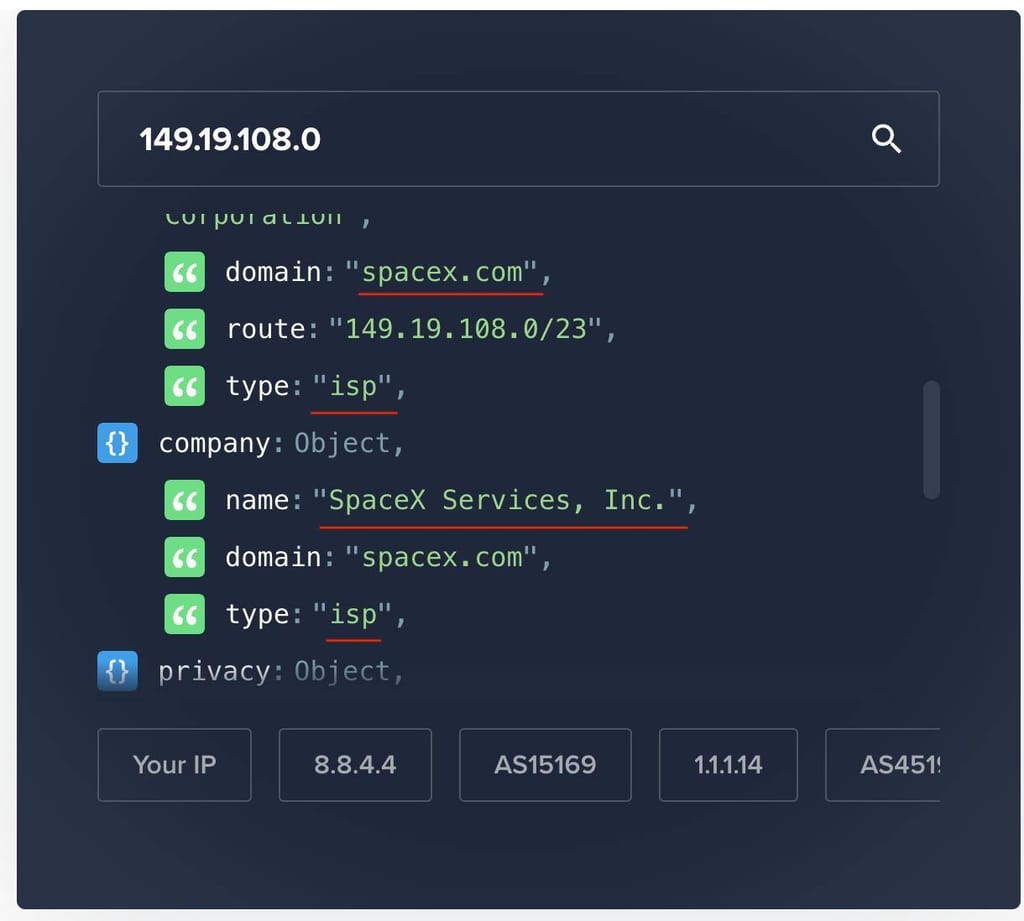Click the IP address search field
The image size is (1024, 921).
480,139
